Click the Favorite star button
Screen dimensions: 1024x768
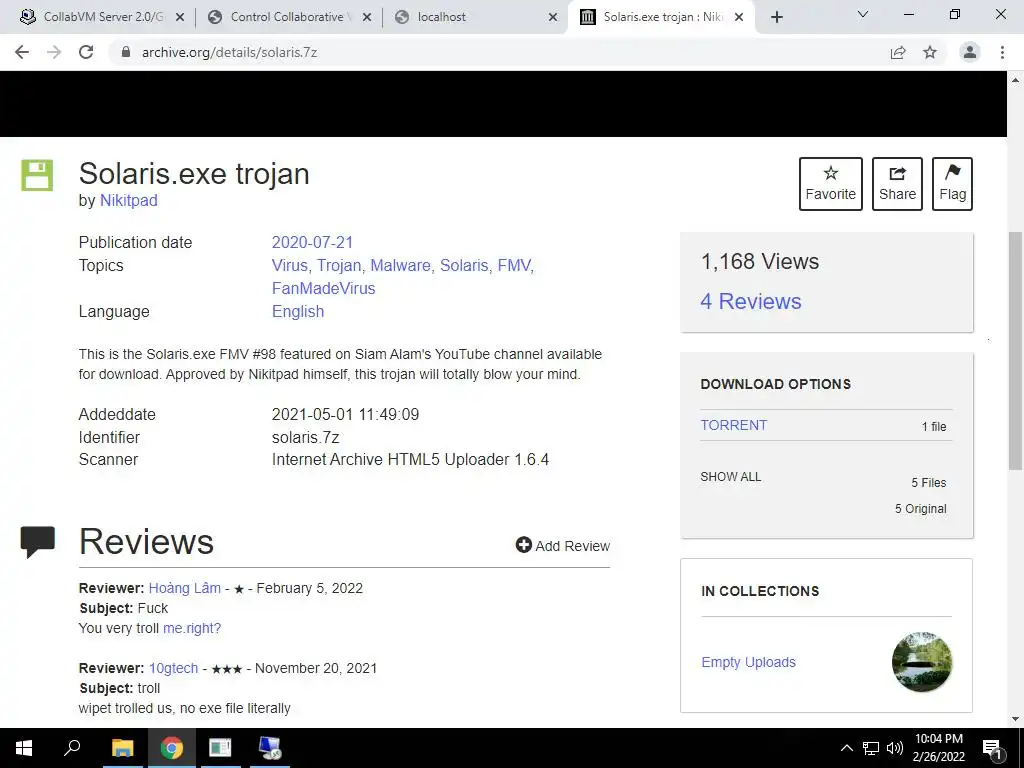pos(831,184)
